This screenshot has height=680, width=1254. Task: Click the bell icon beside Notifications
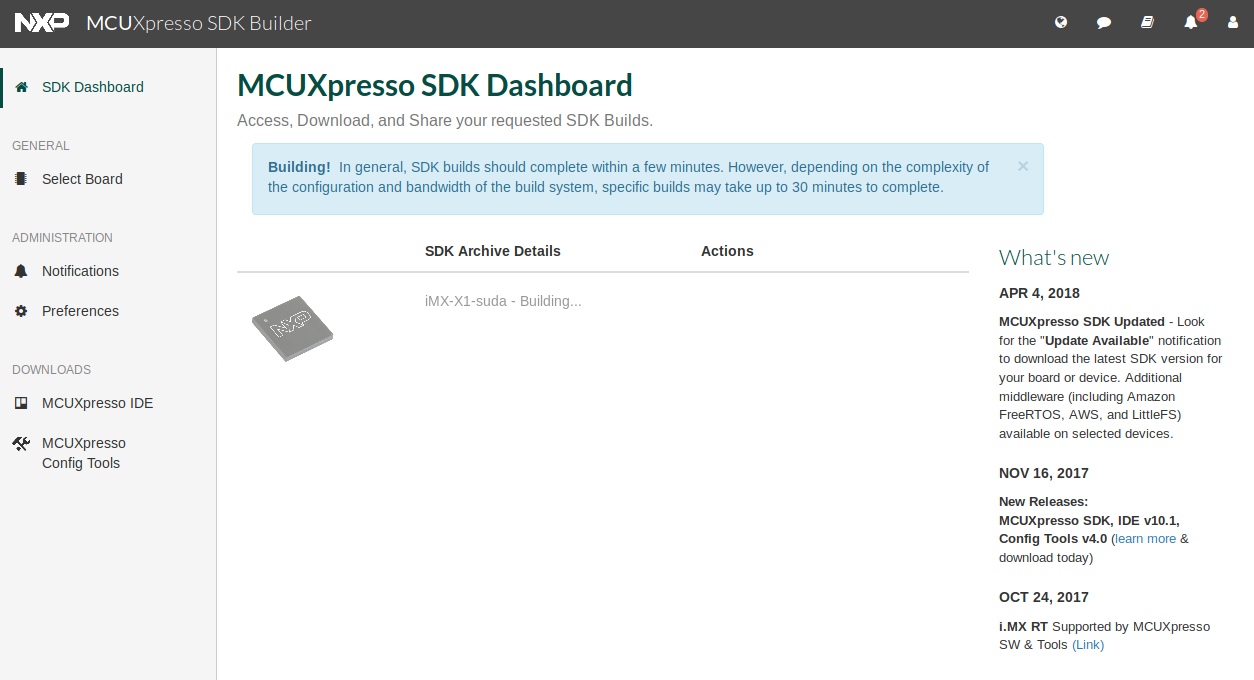21,271
